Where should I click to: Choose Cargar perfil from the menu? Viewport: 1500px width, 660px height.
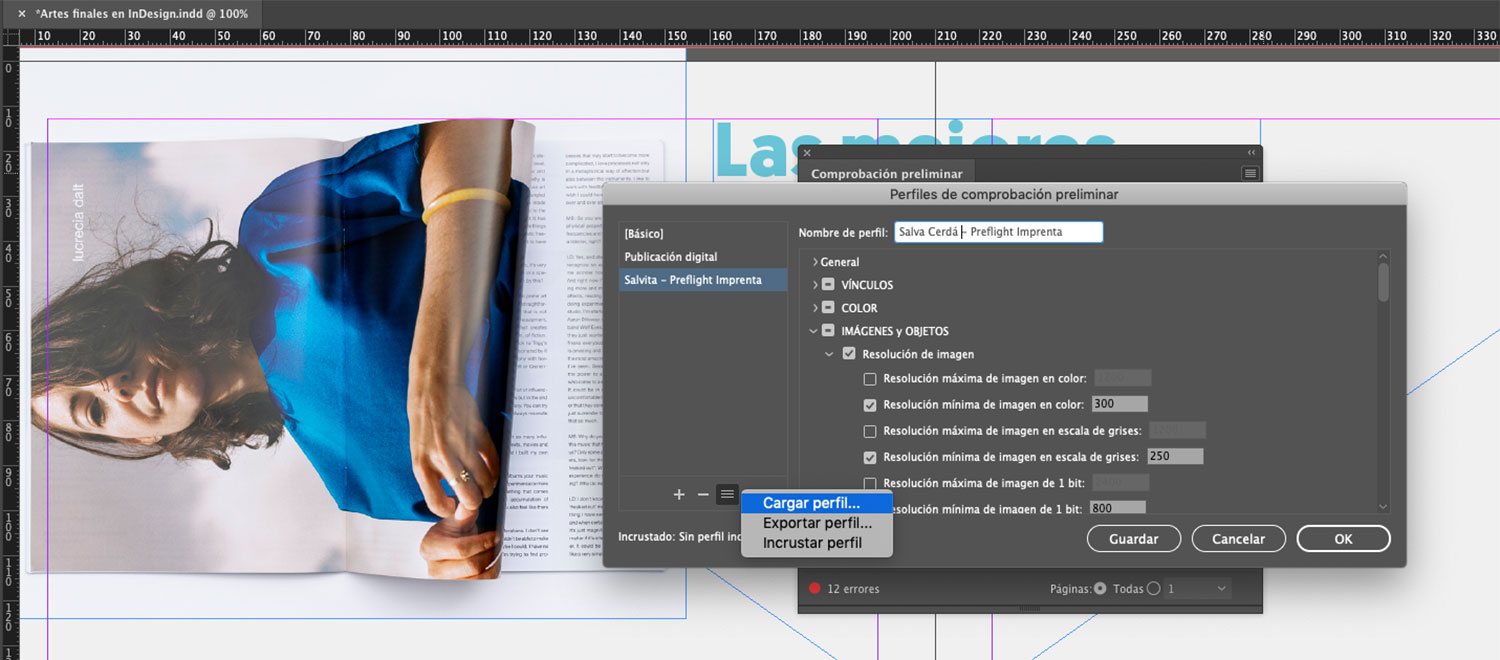[x=811, y=503]
